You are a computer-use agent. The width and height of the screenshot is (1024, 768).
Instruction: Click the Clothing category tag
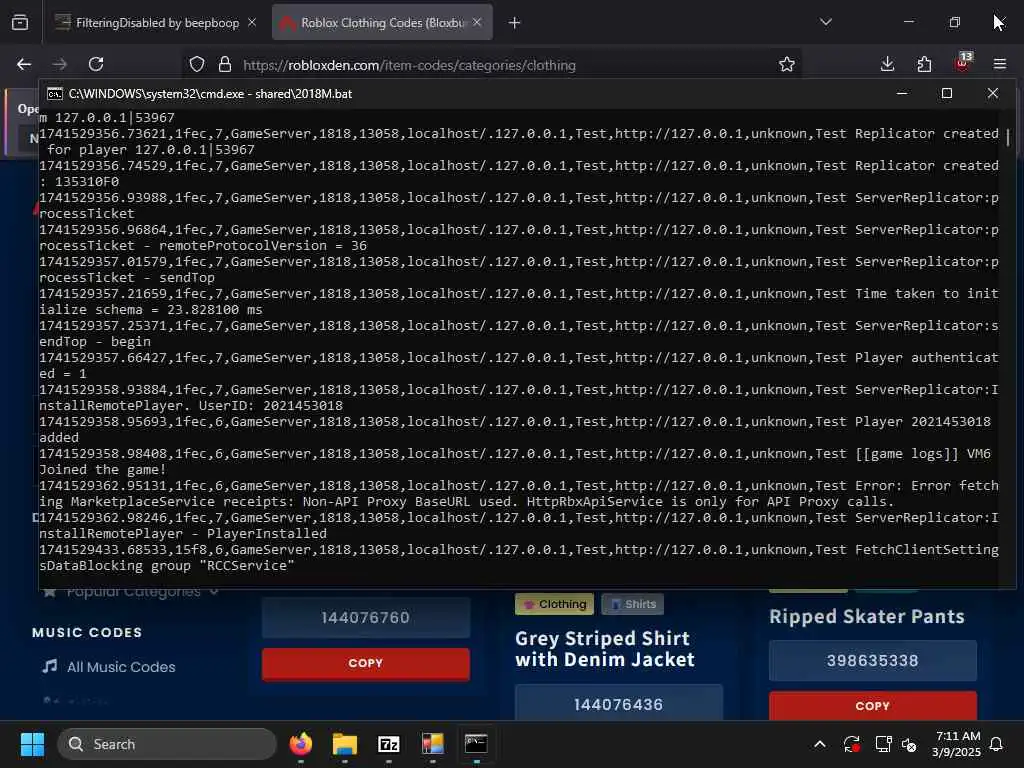(x=554, y=604)
